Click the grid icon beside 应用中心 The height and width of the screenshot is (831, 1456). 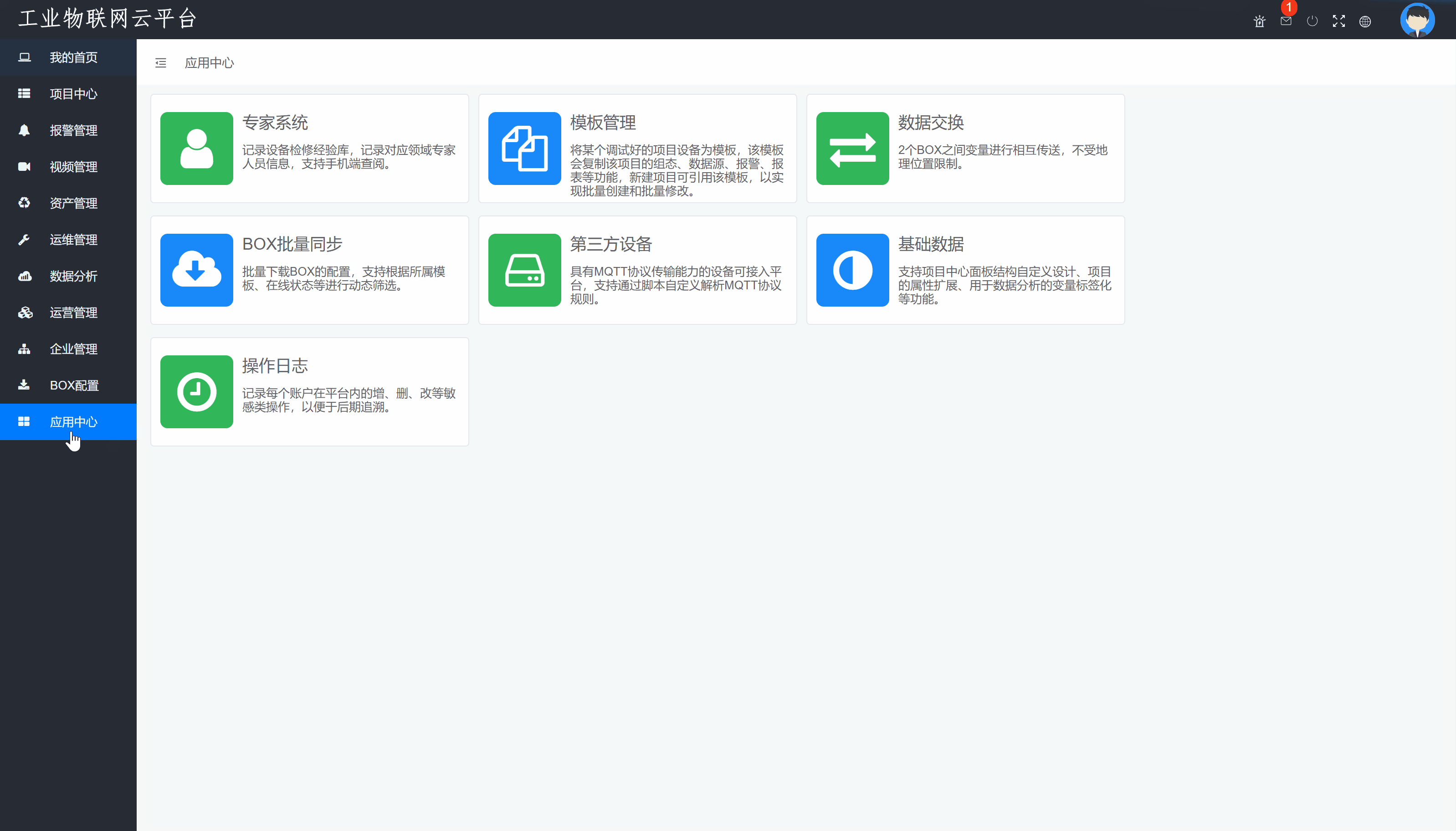24,421
